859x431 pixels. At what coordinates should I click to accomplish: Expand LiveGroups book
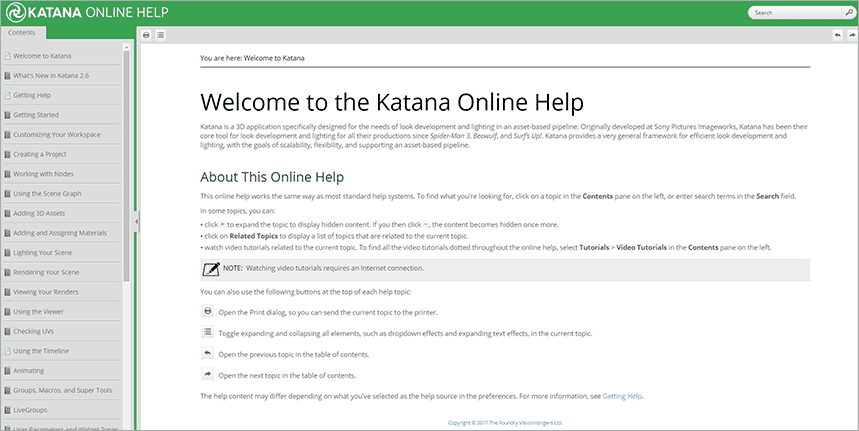pos(30,411)
